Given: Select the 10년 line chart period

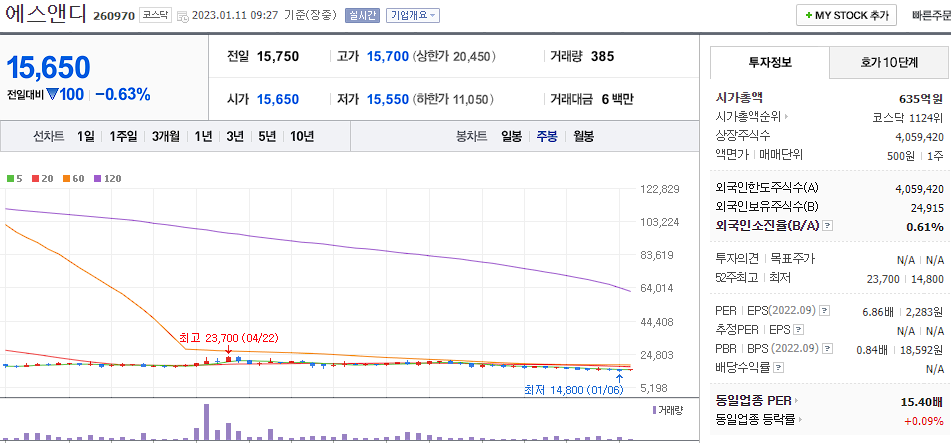Looking at the screenshot, I should (301, 137).
